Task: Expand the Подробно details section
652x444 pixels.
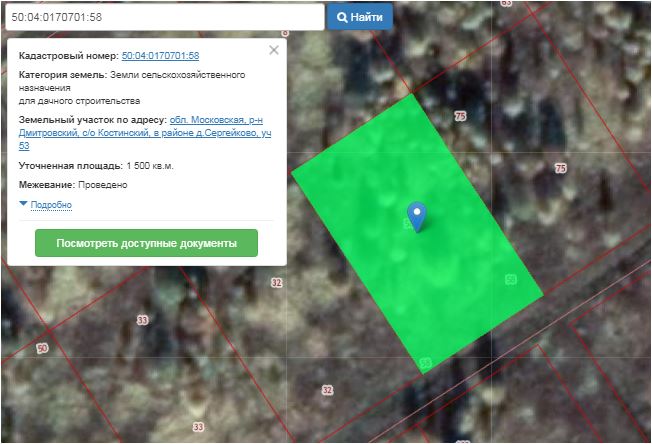Action: pos(51,204)
